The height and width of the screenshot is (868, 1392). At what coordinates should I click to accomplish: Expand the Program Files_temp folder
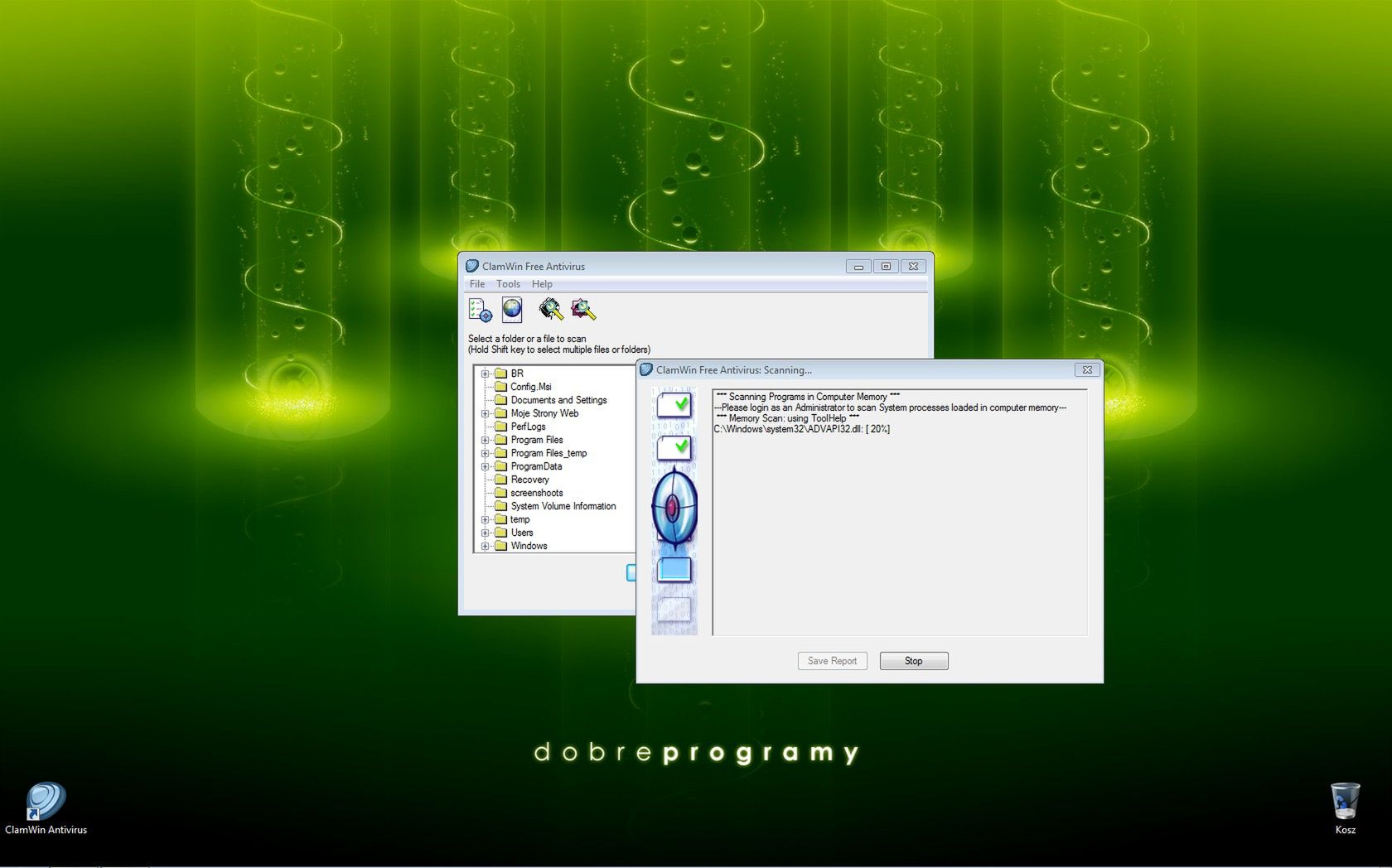pyautogui.click(x=485, y=453)
